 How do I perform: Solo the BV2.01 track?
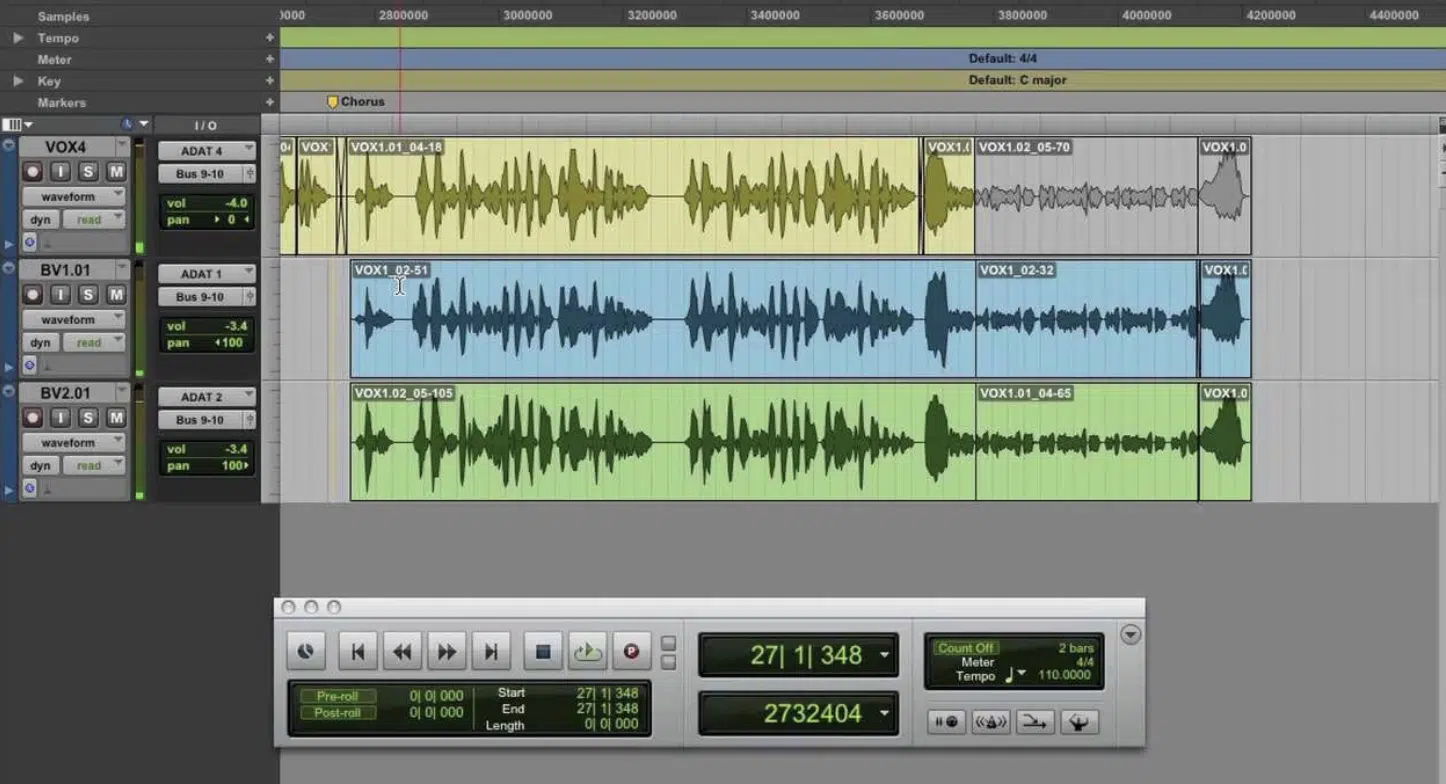click(x=88, y=418)
